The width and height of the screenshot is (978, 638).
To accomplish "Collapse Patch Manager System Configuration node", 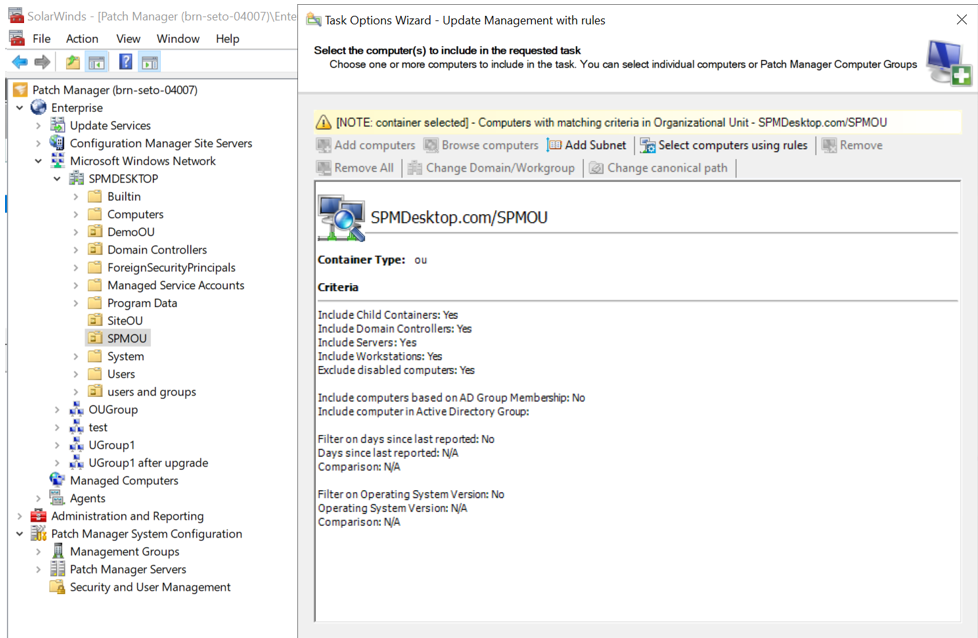I will [20, 534].
